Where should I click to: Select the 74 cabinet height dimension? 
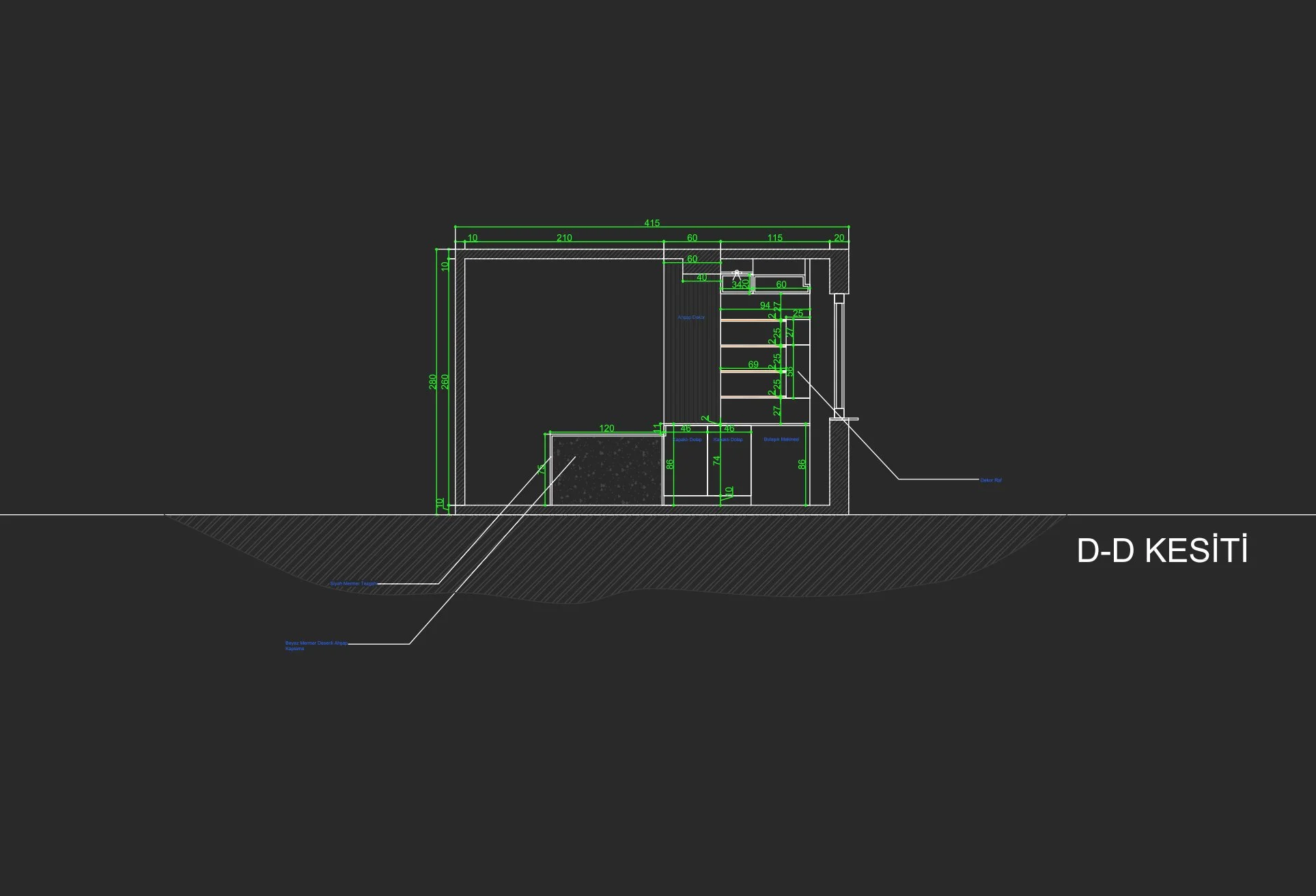point(717,461)
